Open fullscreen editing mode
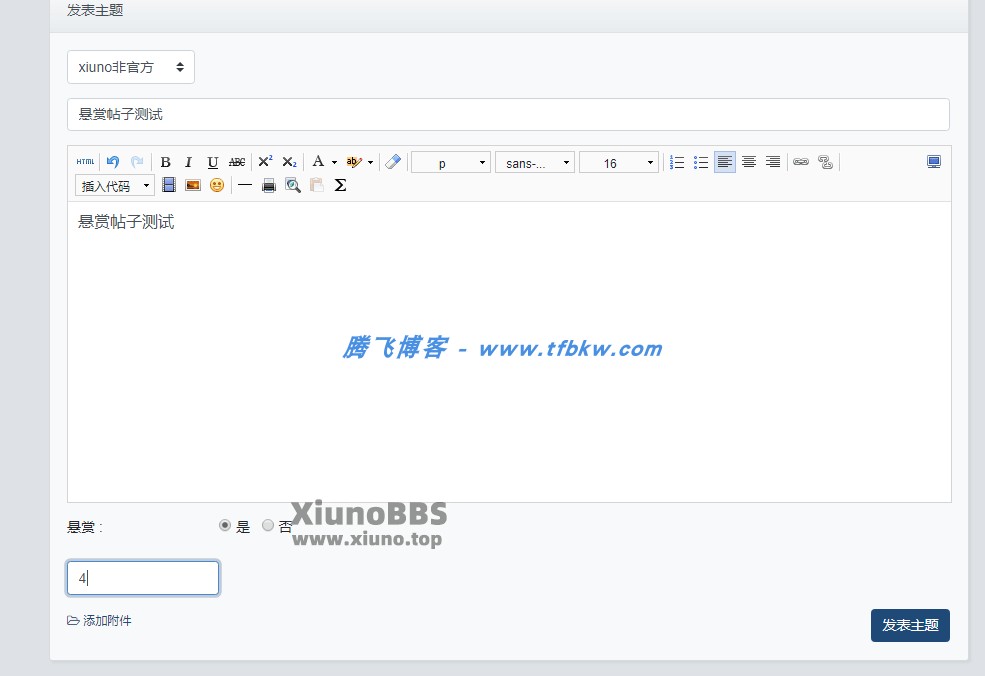 [934, 161]
